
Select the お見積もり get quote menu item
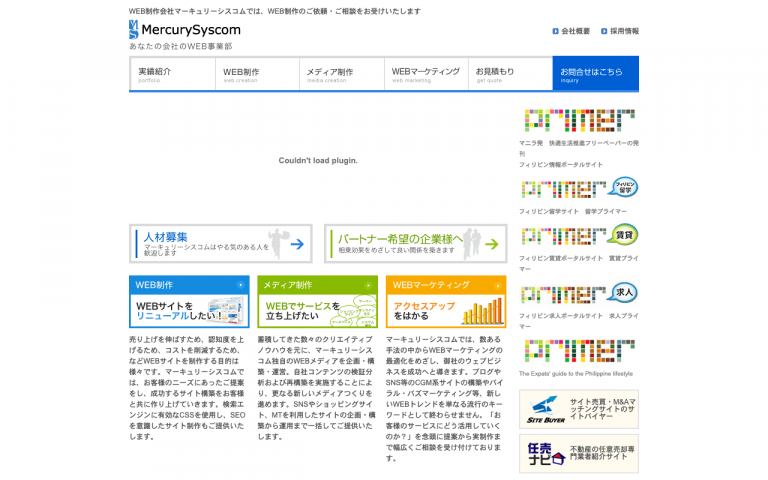coord(510,74)
